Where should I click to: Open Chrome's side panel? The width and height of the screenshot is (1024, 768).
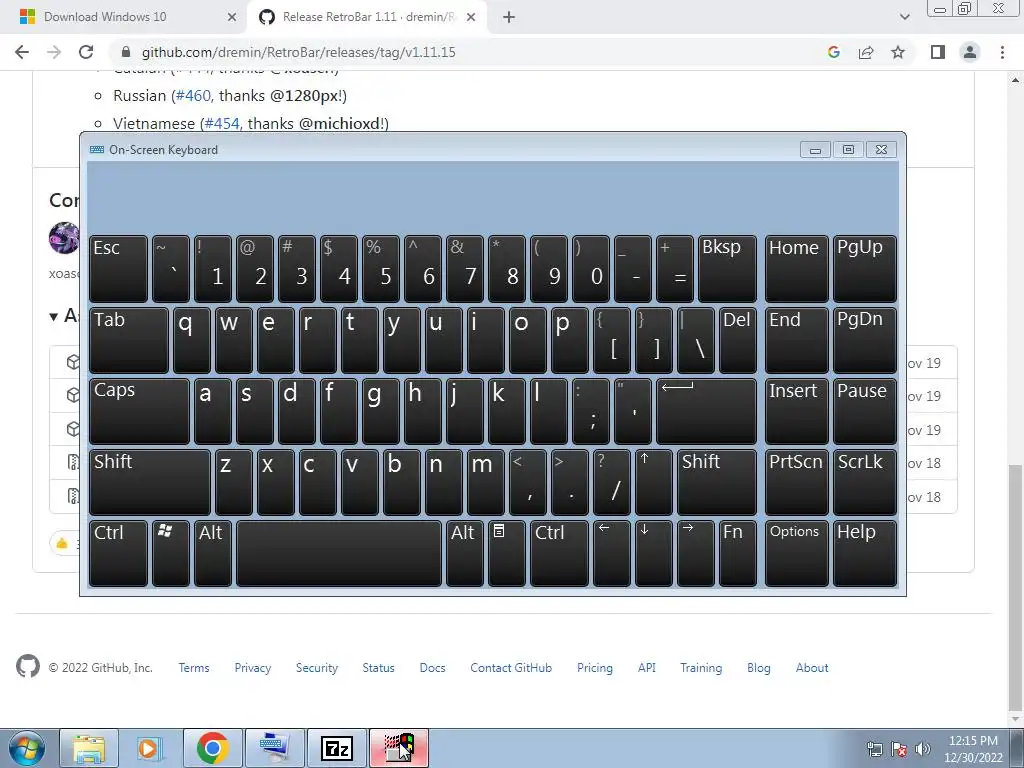(x=938, y=52)
